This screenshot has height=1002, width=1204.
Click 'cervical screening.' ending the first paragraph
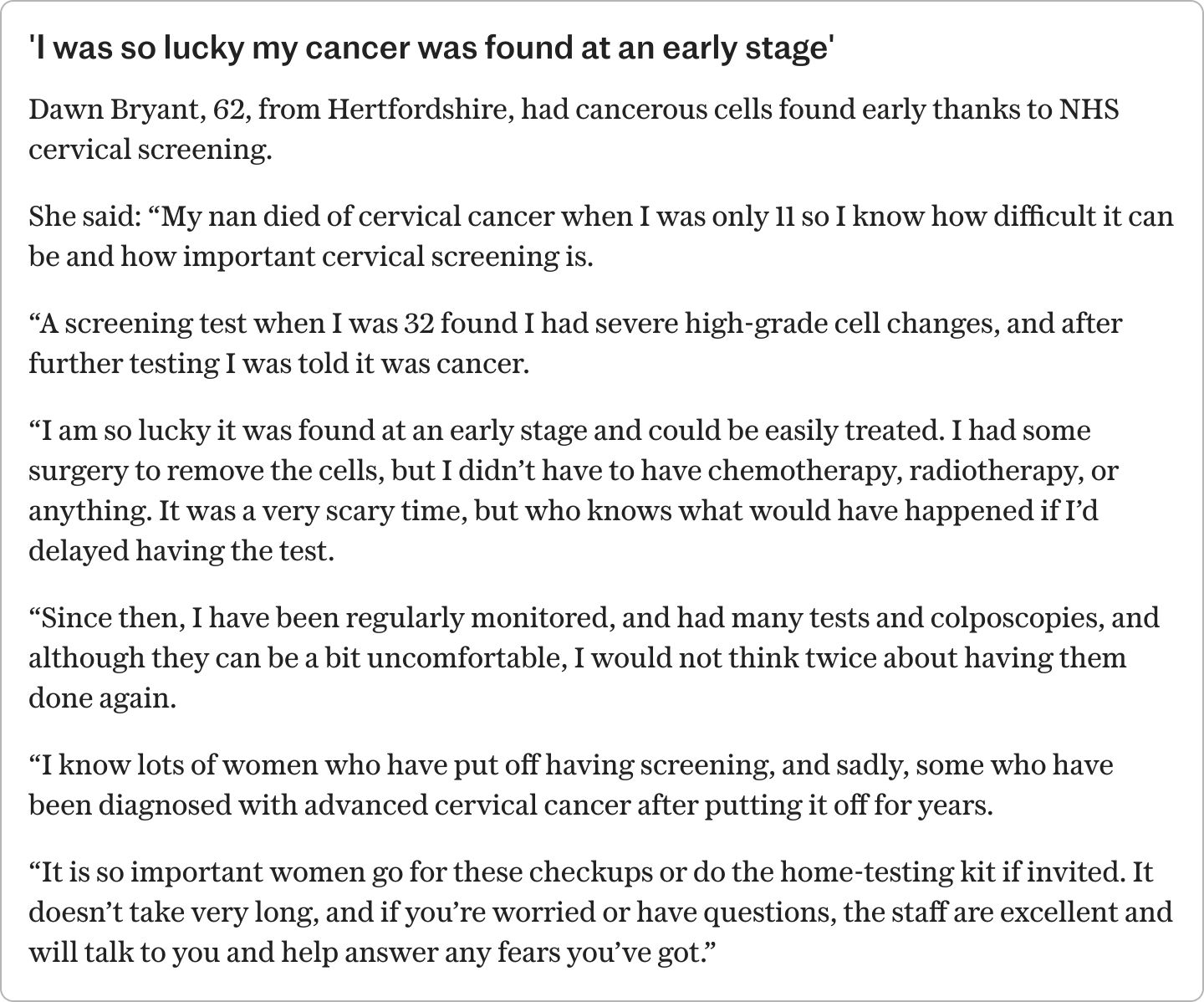[x=150, y=150]
